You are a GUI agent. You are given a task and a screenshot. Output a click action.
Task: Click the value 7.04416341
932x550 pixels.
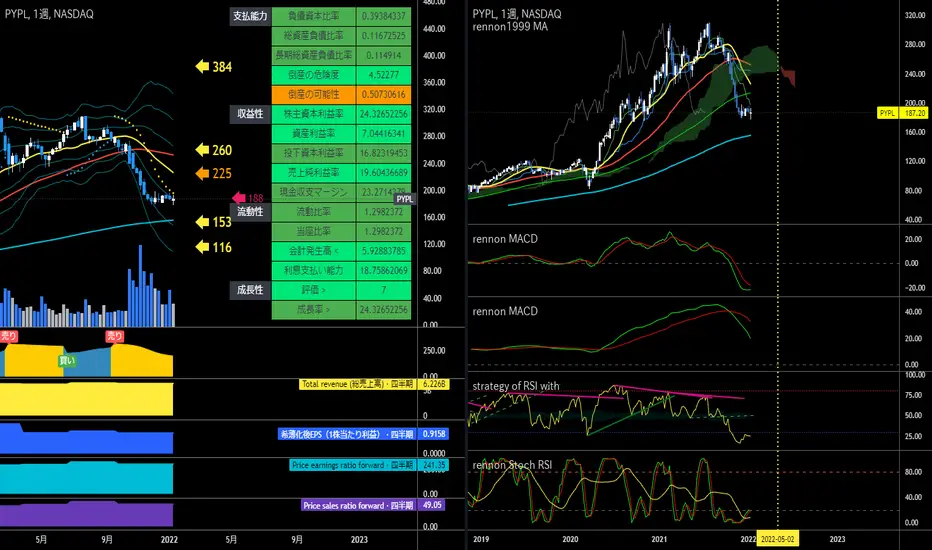coord(384,133)
